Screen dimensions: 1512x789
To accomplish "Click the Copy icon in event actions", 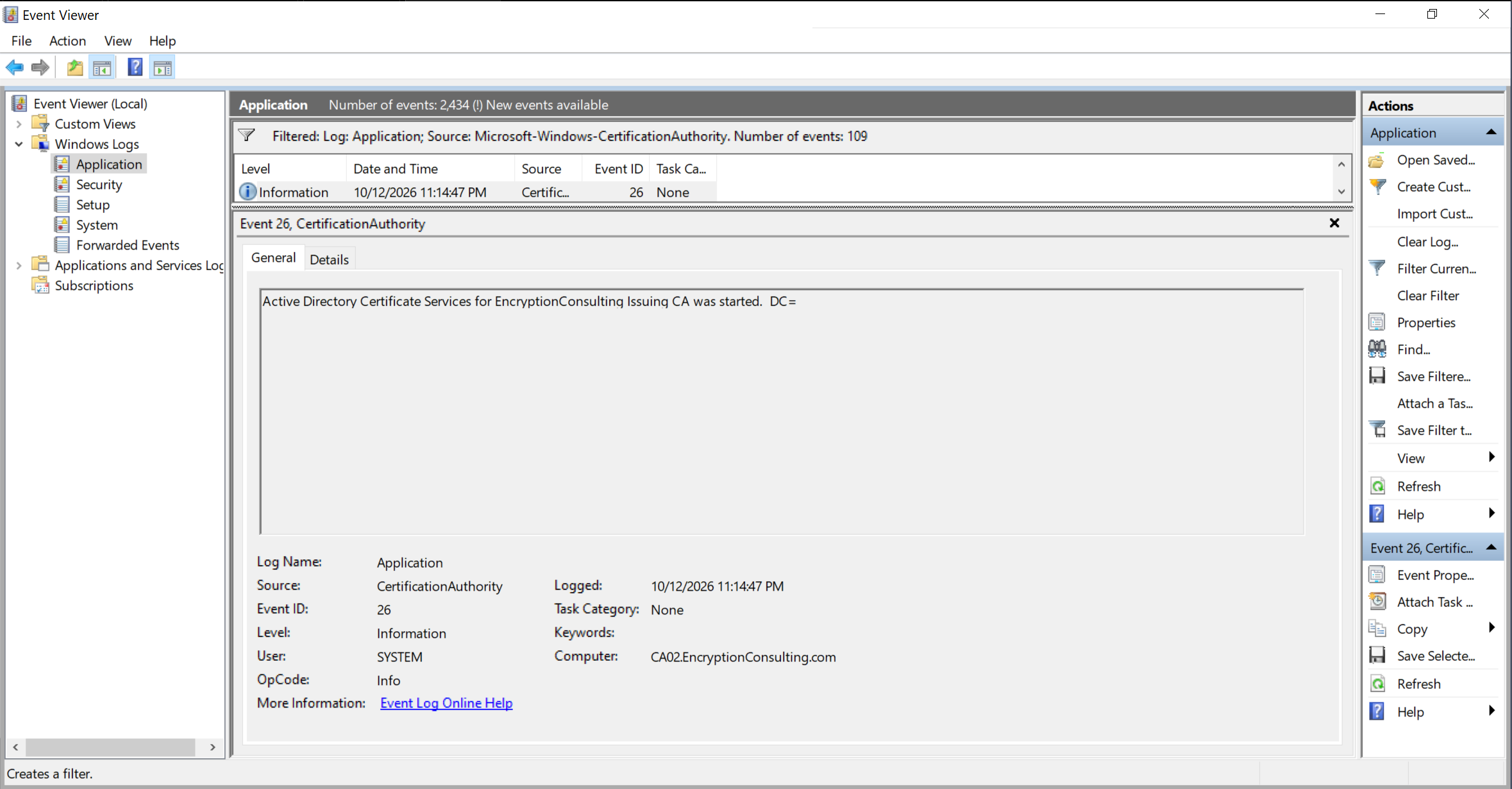I will point(1377,629).
